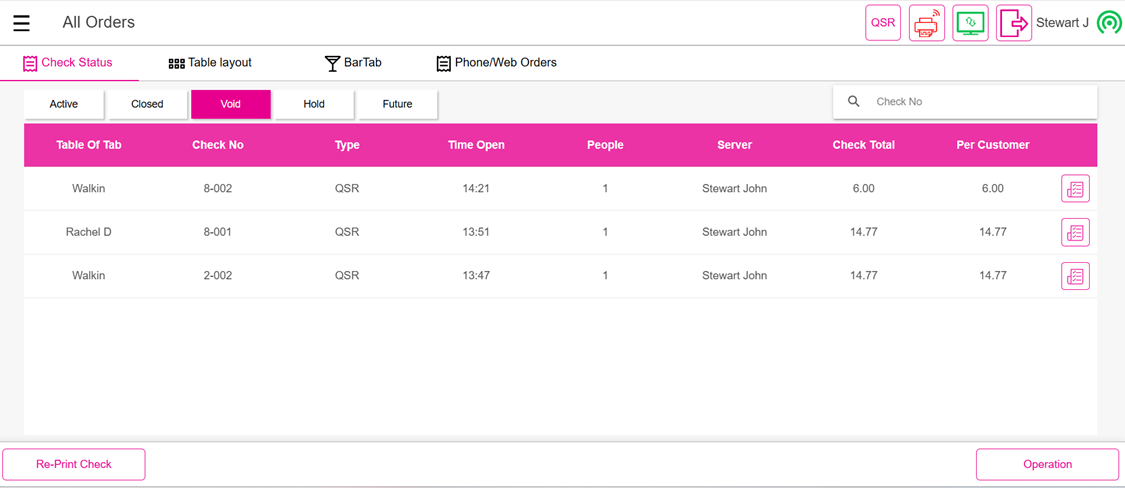The height and width of the screenshot is (488, 1125).
Task: Open check details for check 8-002
Action: pyautogui.click(x=1075, y=189)
